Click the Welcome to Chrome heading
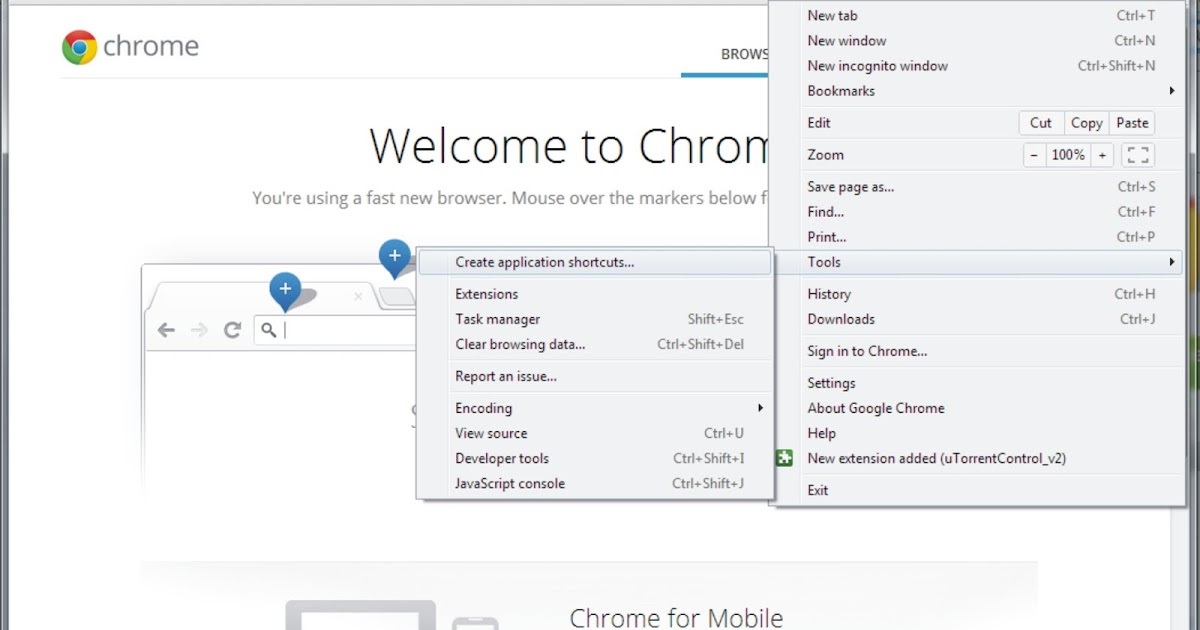Image resolution: width=1200 pixels, height=630 pixels. tap(569, 146)
